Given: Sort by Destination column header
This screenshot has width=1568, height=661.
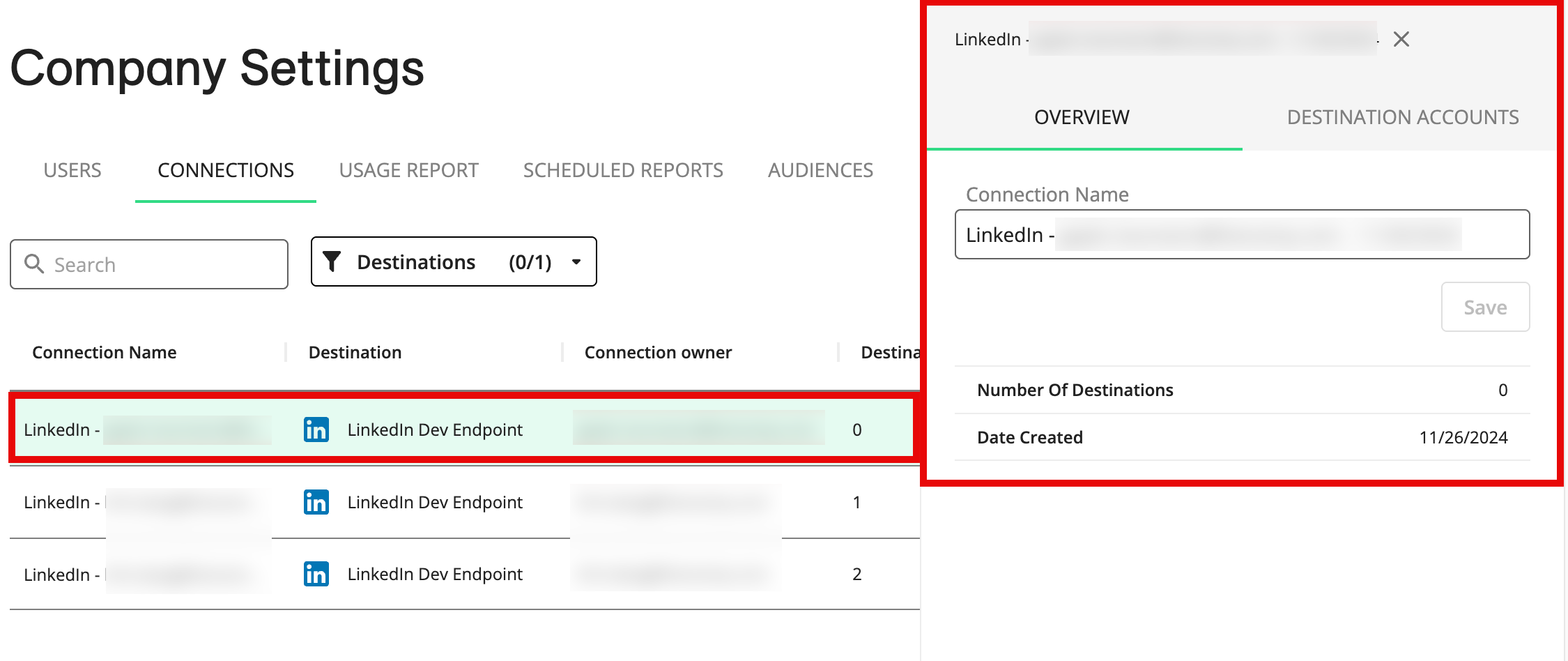Looking at the screenshot, I should coord(355,352).
